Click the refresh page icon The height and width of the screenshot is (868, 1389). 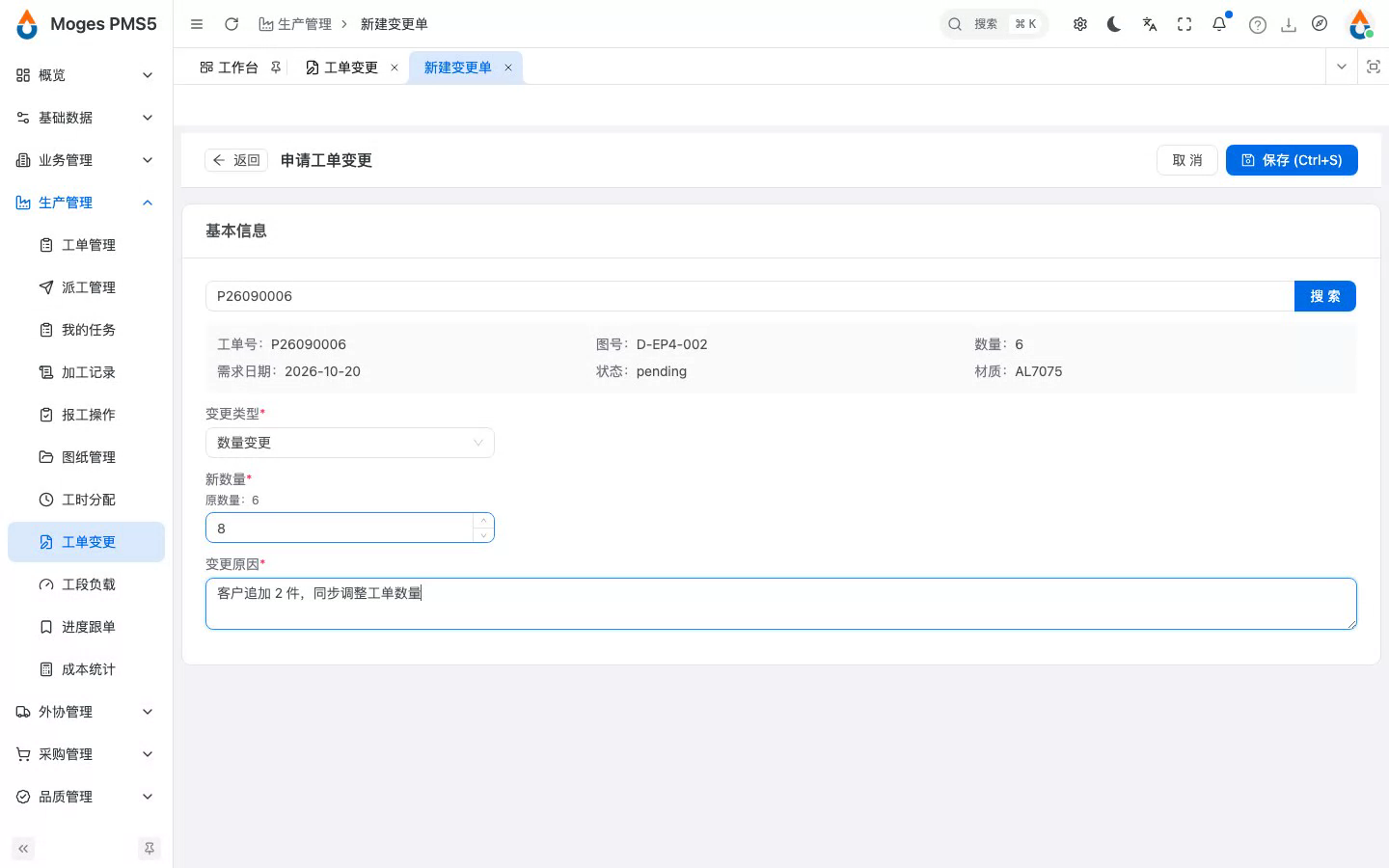(231, 24)
